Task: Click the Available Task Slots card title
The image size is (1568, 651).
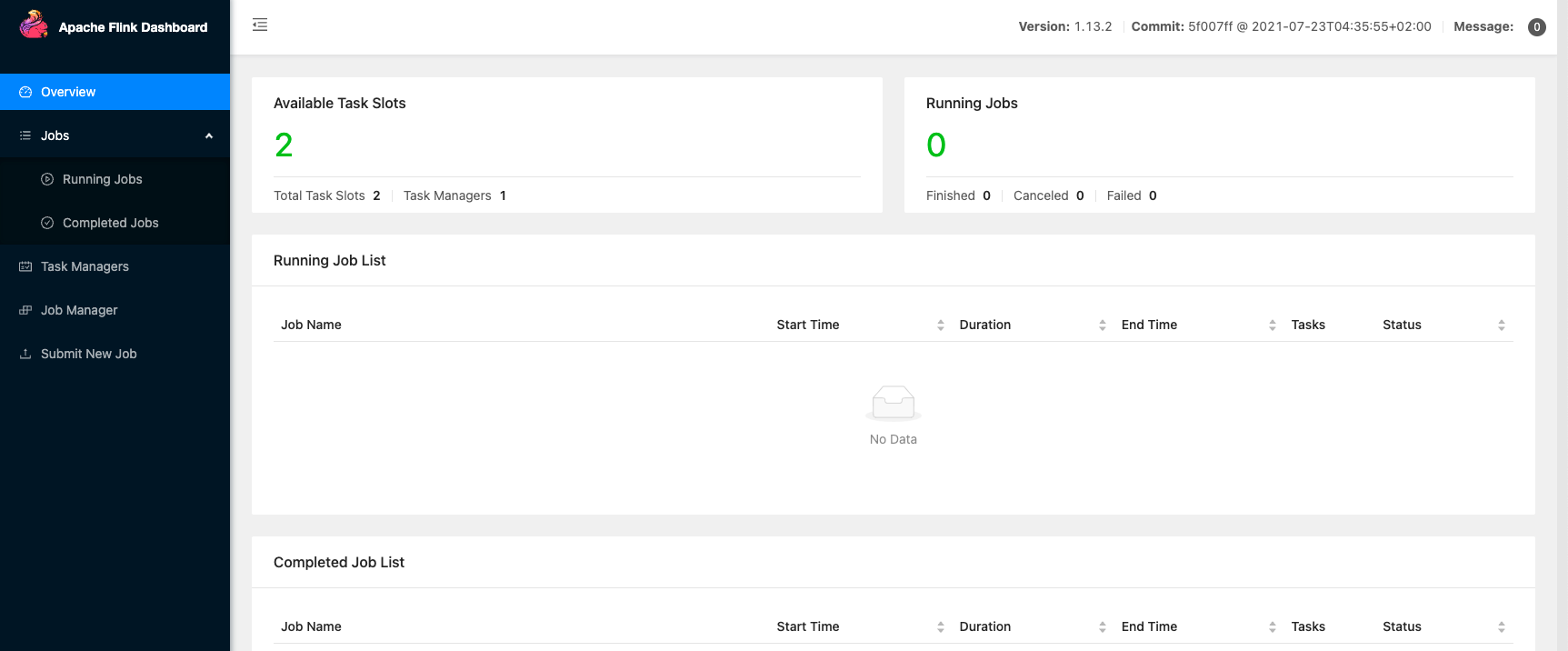Action: (340, 103)
